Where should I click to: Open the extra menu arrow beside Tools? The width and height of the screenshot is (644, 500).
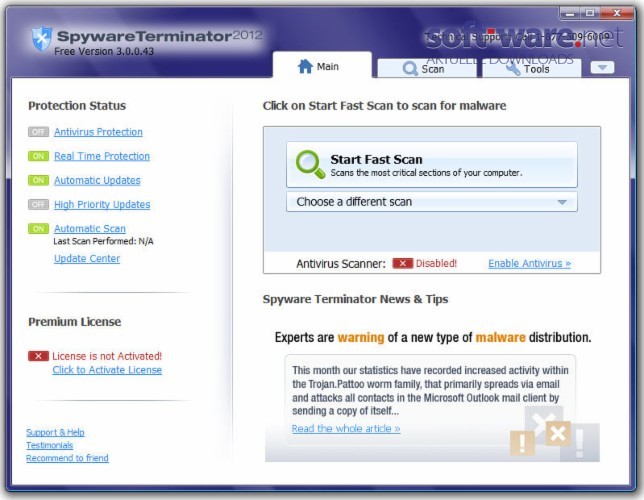[602, 67]
